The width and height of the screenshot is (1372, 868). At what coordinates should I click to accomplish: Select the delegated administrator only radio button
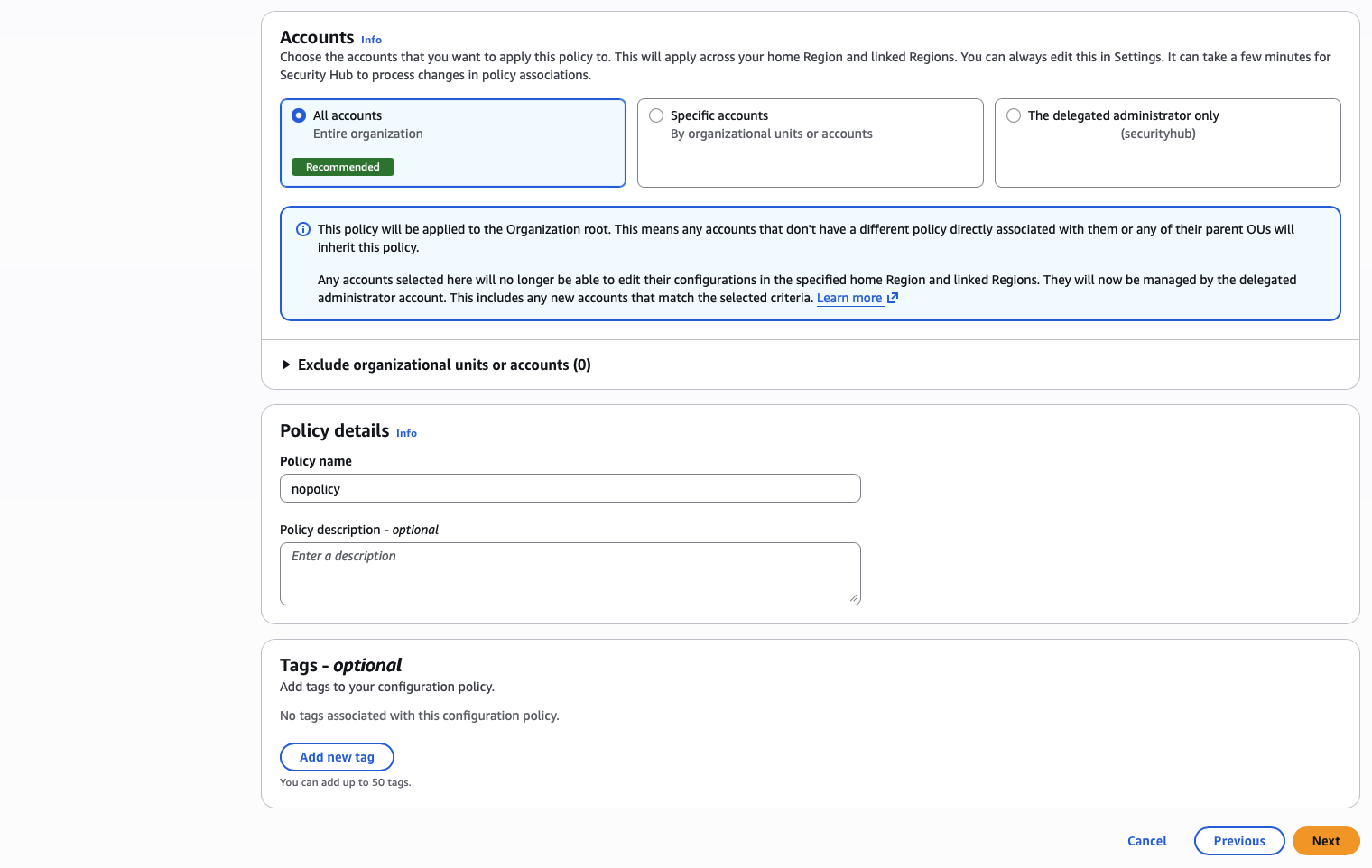[x=1014, y=115]
